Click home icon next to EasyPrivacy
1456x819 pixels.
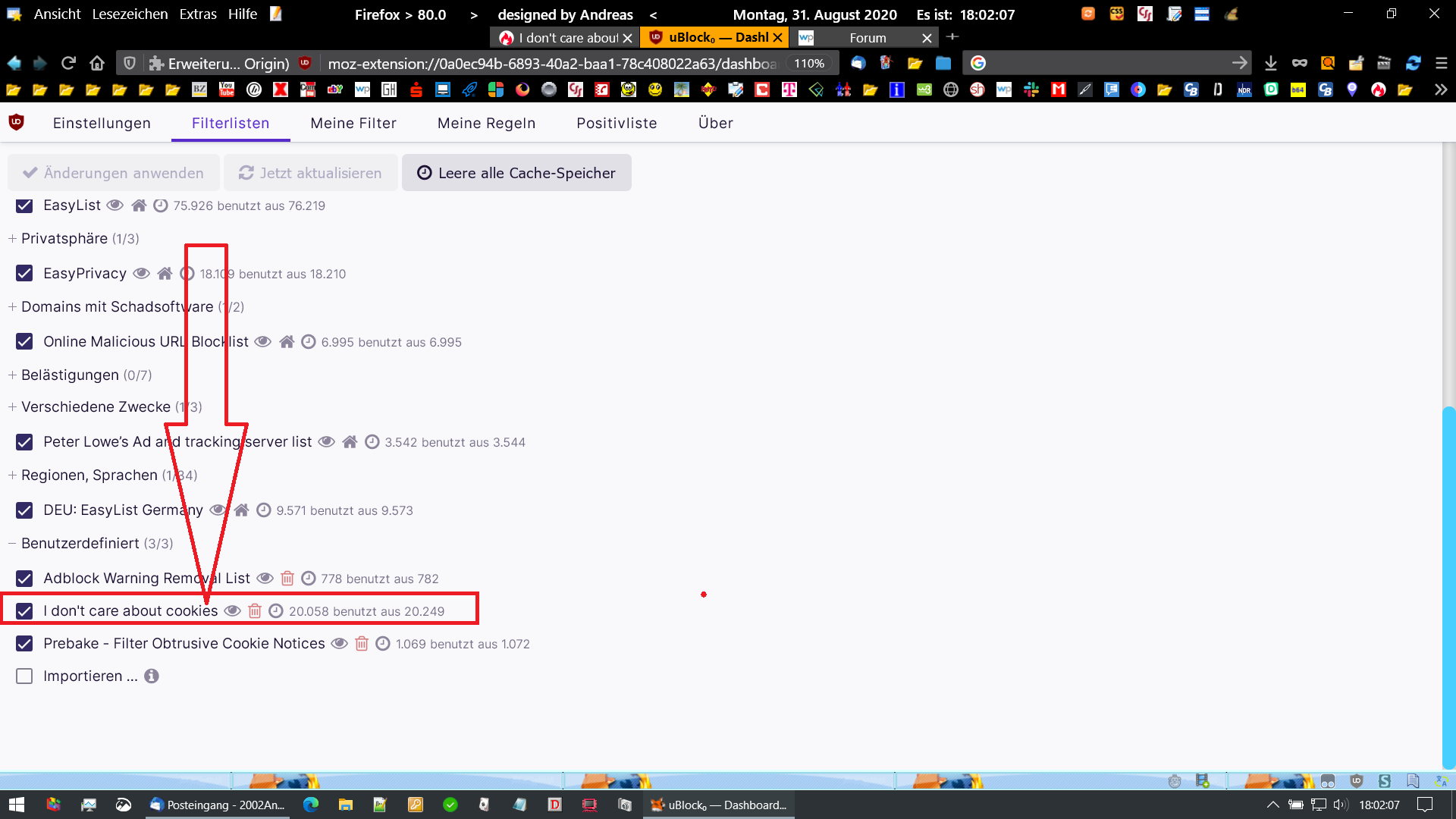coord(165,274)
